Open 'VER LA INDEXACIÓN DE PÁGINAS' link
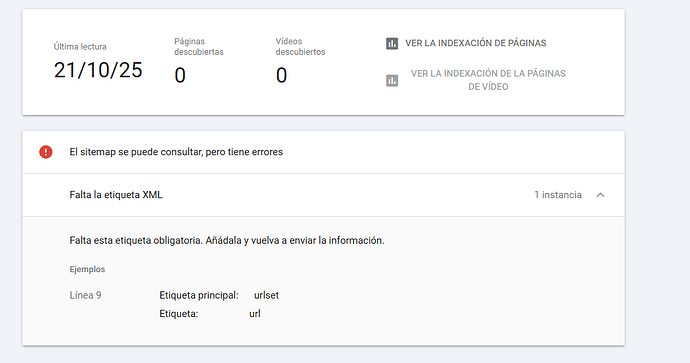The height and width of the screenshot is (363, 690). tap(476, 43)
